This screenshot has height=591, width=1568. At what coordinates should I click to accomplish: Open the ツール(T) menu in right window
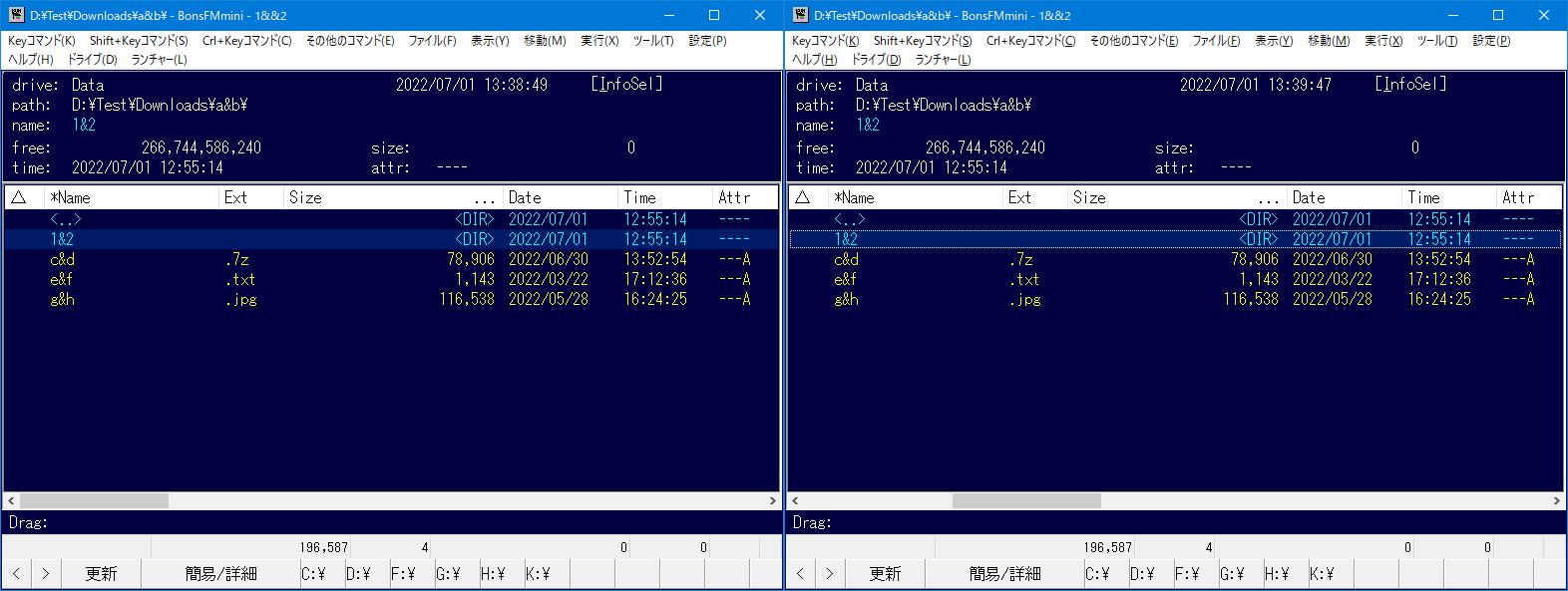click(x=1436, y=41)
